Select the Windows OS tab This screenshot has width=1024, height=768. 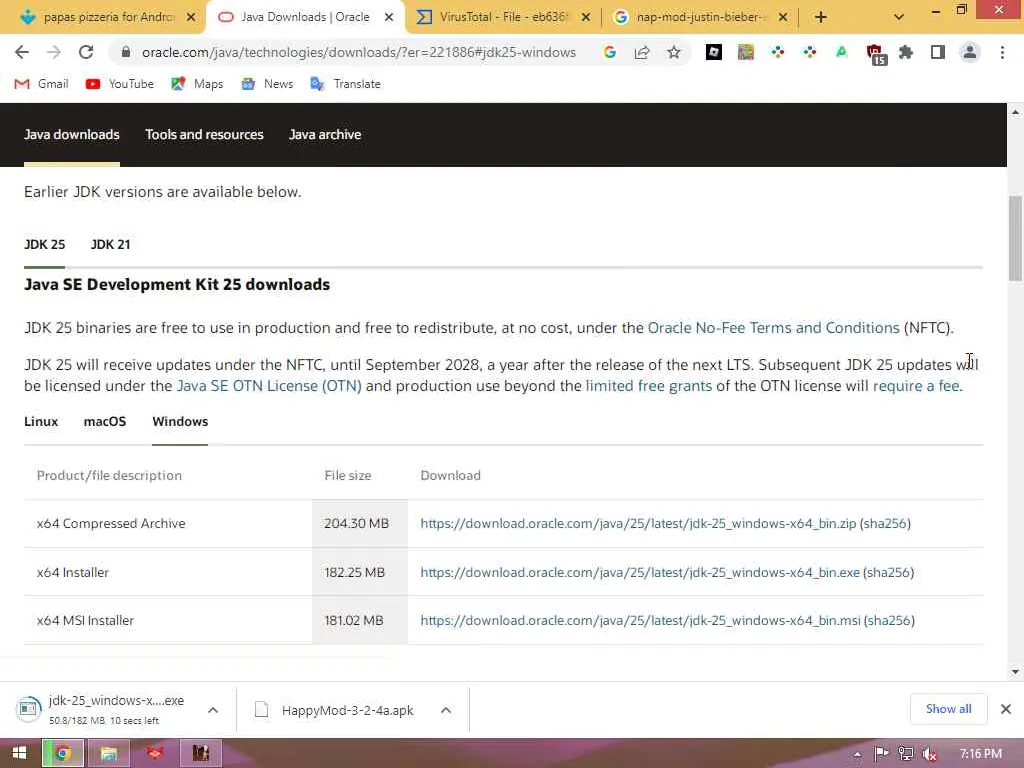(x=180, y=421)
